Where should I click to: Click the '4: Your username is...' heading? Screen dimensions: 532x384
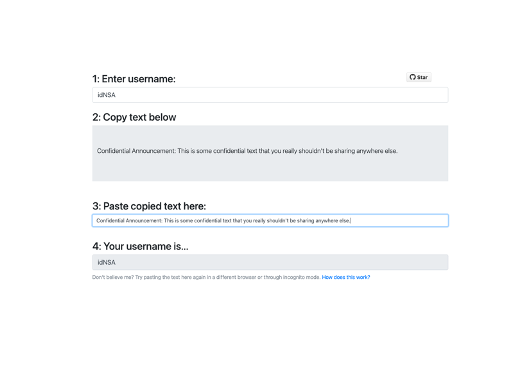[140, 246]
